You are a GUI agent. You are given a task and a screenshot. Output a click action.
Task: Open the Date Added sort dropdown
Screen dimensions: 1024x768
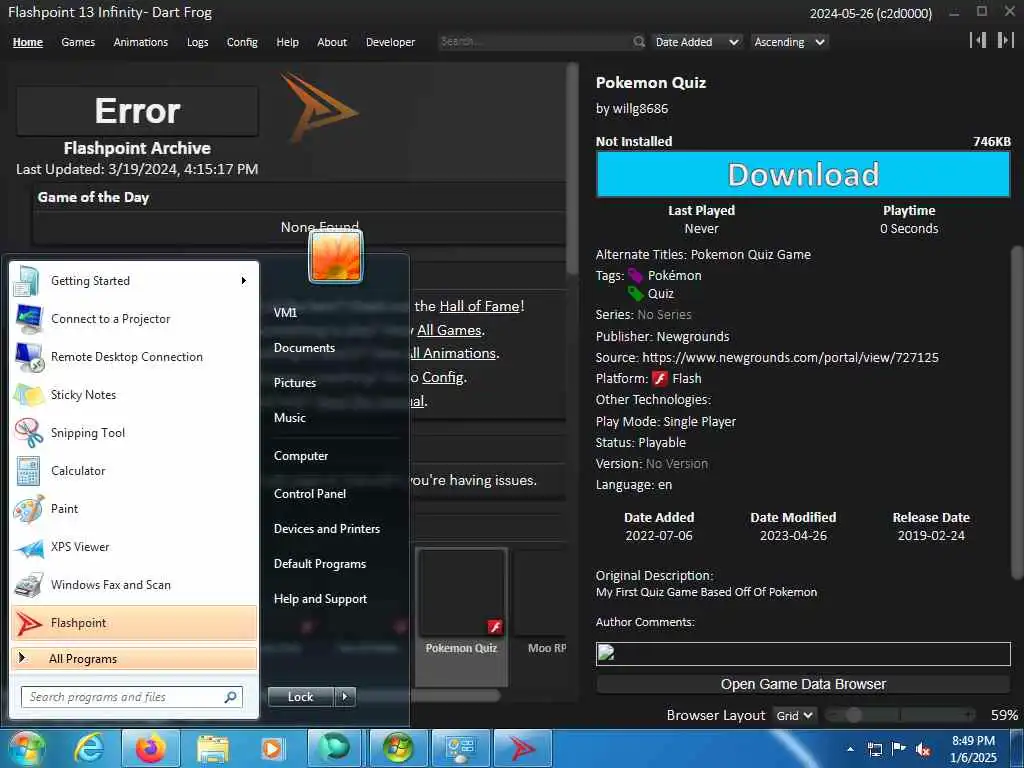click(696, 42)
